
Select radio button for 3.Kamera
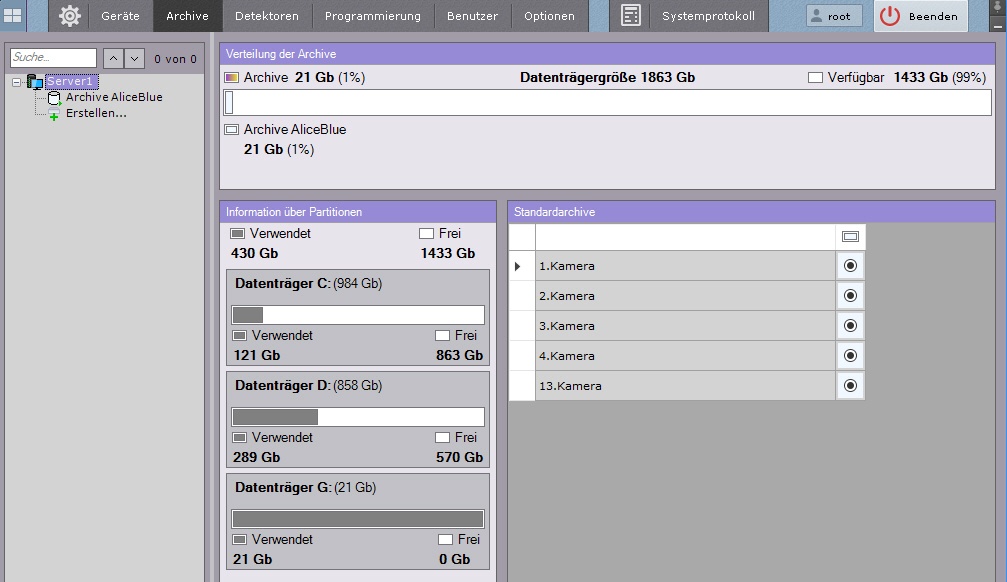pyautogui.click(x=850, y=326)
